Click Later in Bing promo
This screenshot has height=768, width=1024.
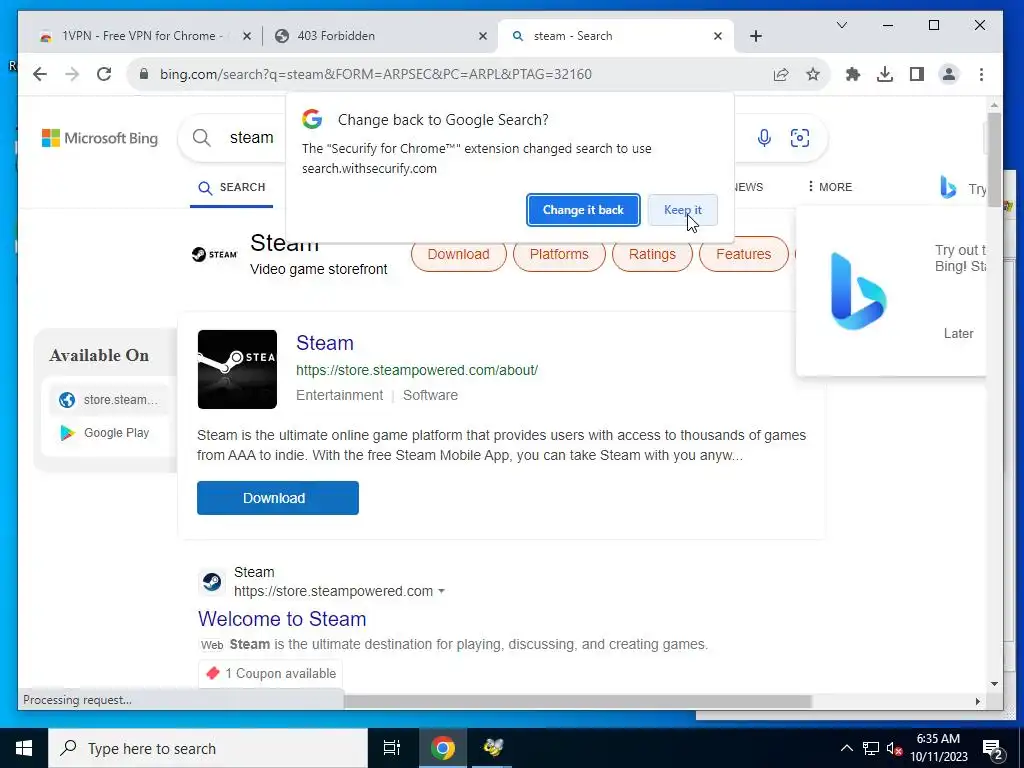coord(958,333)
